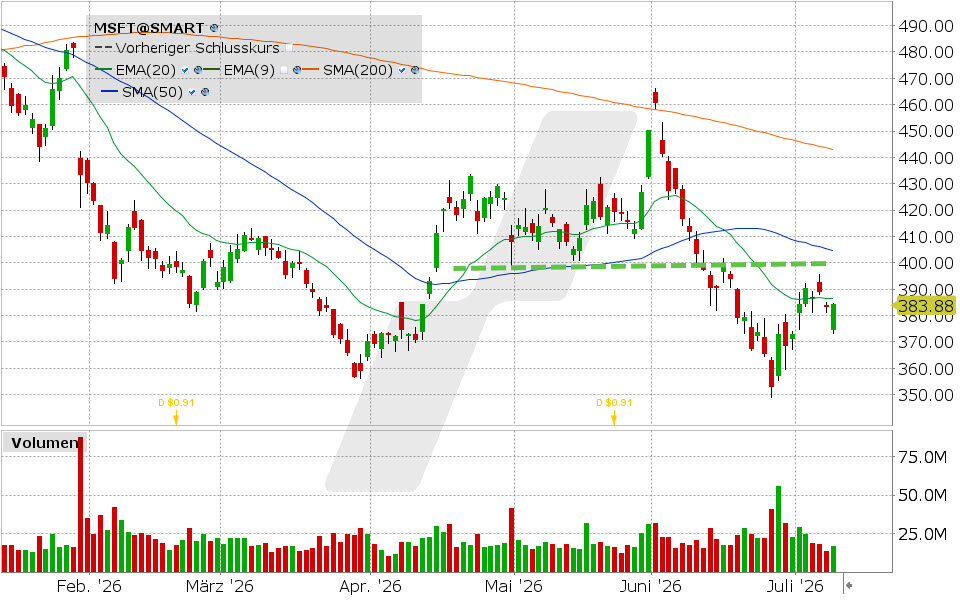Click the Vorheriger Schlusskurs legend label
The height and width of the screenshot is (600, 960).
197,48
